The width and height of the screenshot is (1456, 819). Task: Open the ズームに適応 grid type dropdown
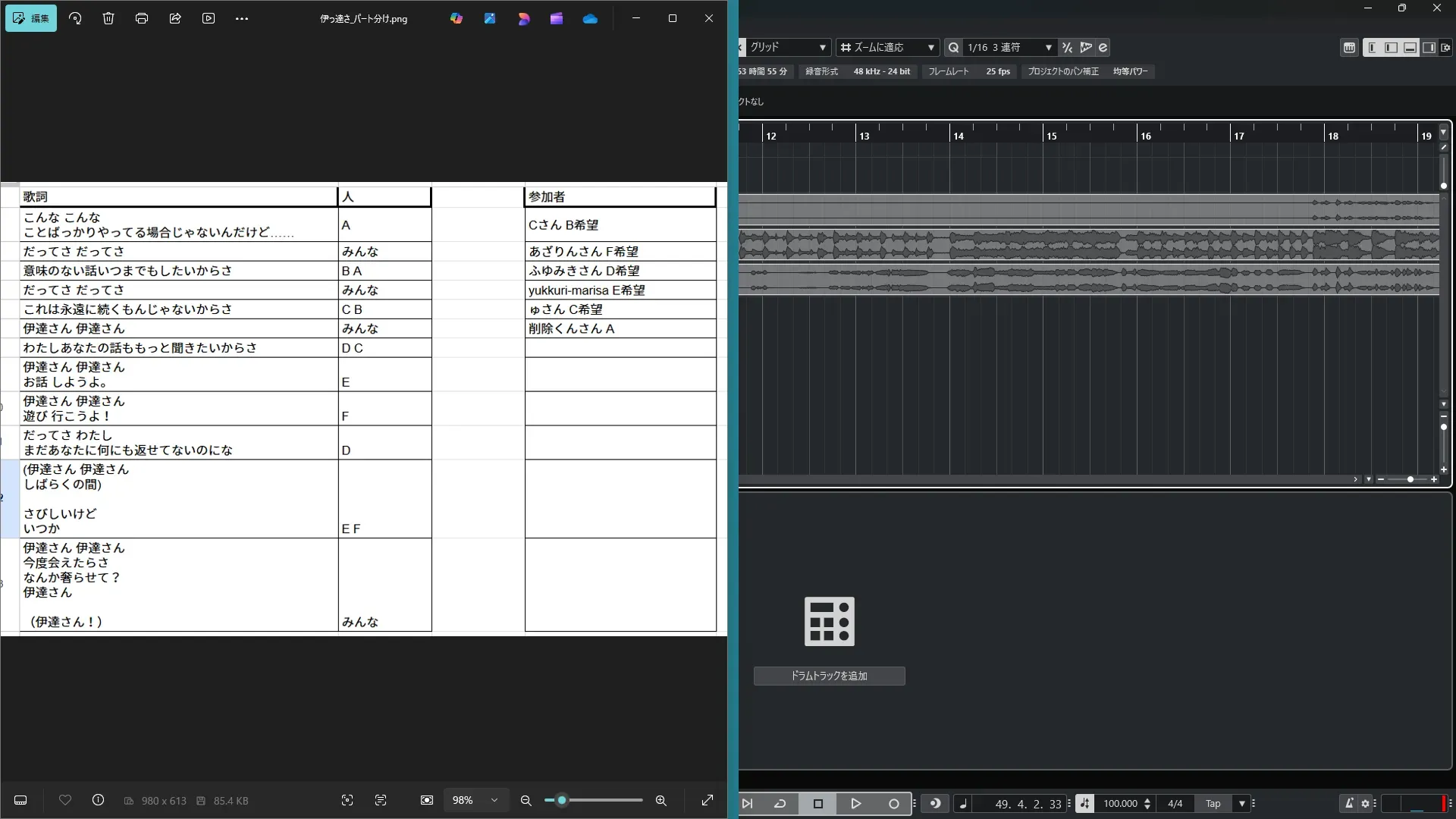click(x=888, y=48)
